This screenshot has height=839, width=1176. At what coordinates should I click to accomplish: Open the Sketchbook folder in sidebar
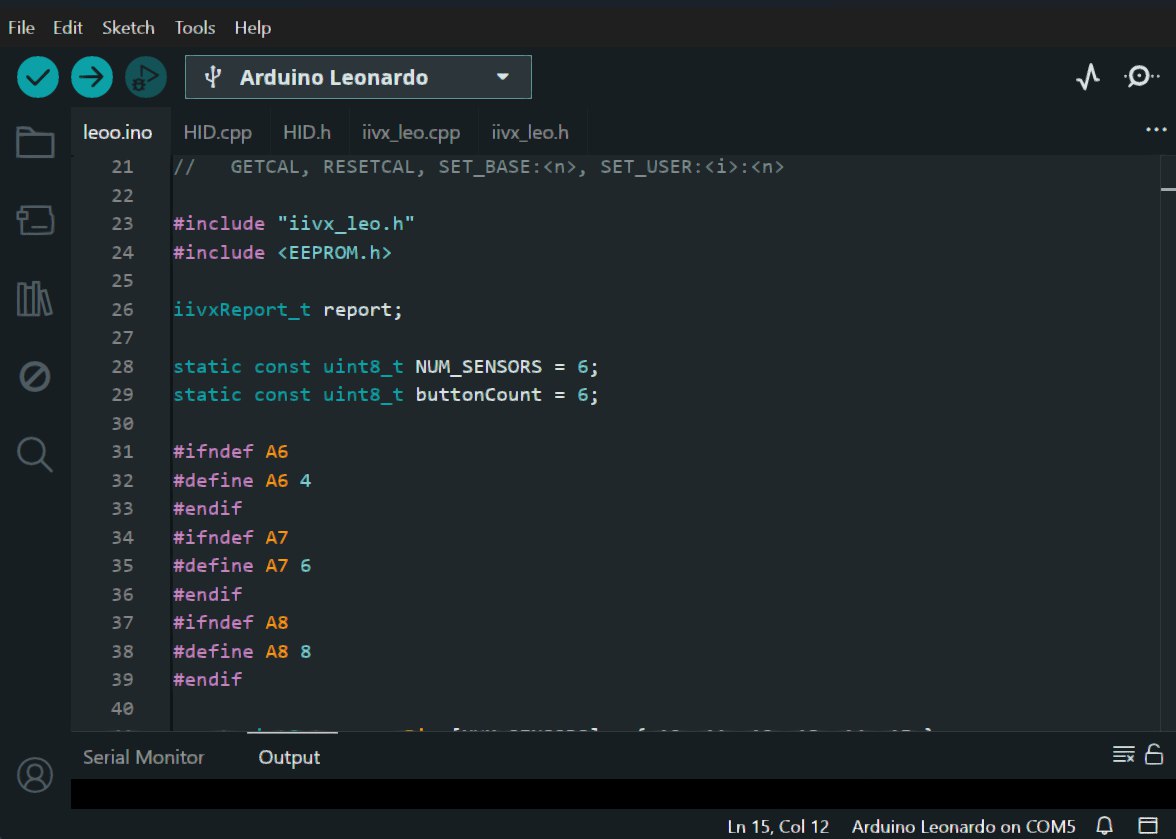(x=35, y=143)
